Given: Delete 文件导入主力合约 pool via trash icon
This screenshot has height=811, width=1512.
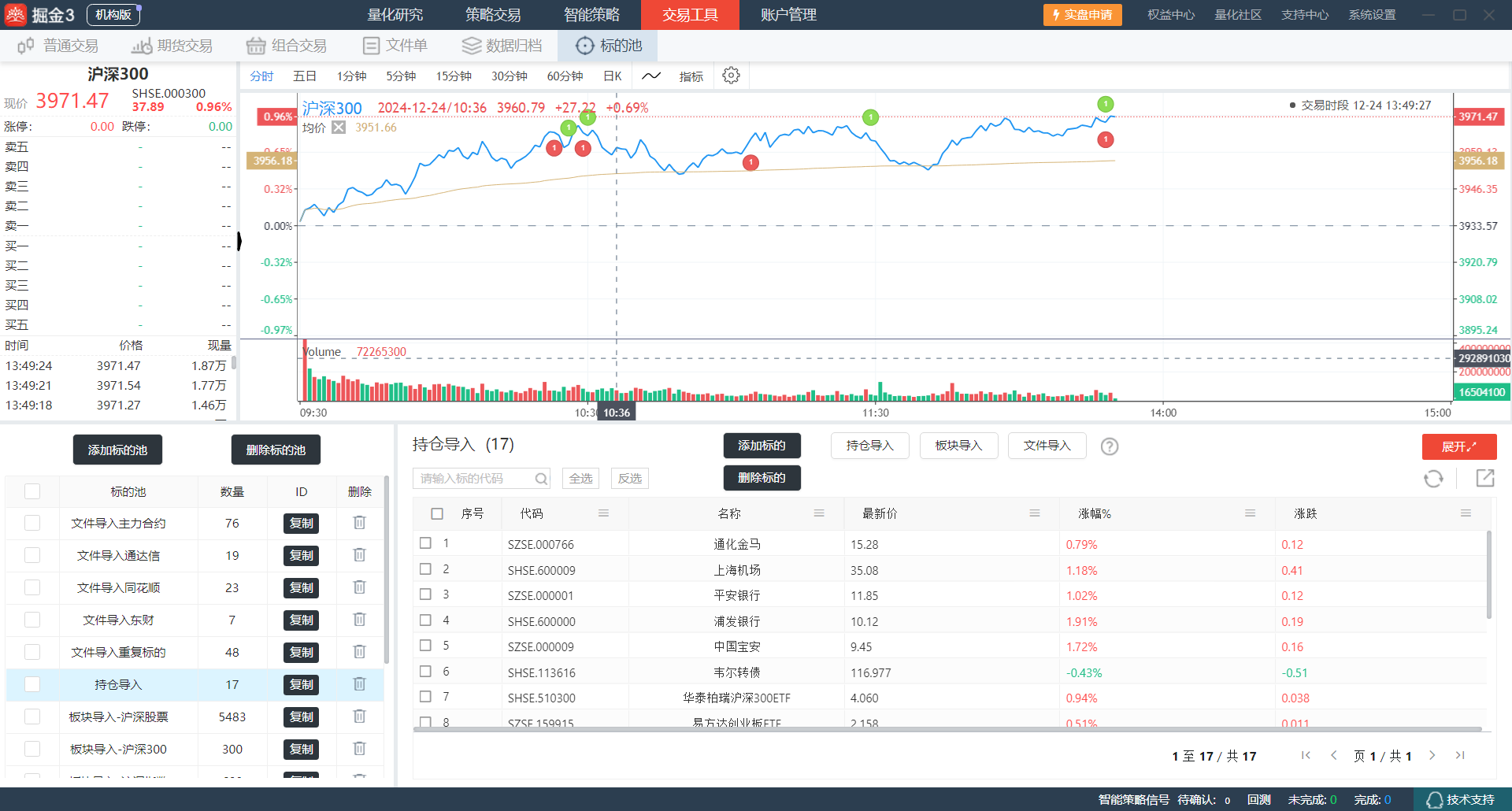Looking at the screenshot, I should click(x=359, y=523).
